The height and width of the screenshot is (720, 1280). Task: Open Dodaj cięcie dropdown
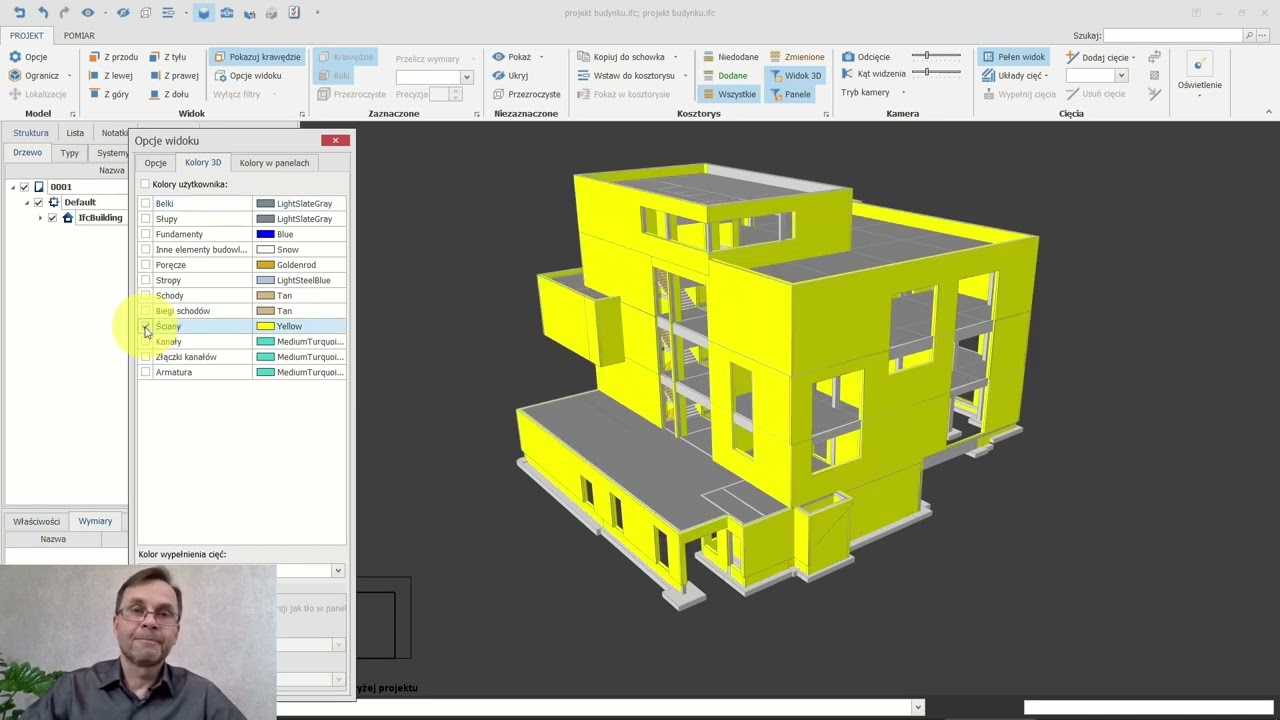[x=1100, y=57]
